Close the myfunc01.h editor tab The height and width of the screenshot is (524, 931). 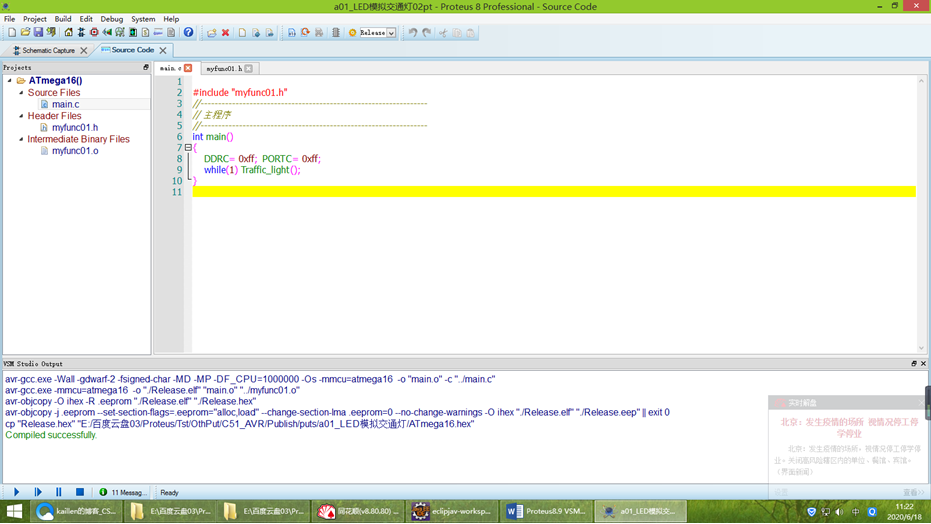click(x=249, y=68)
